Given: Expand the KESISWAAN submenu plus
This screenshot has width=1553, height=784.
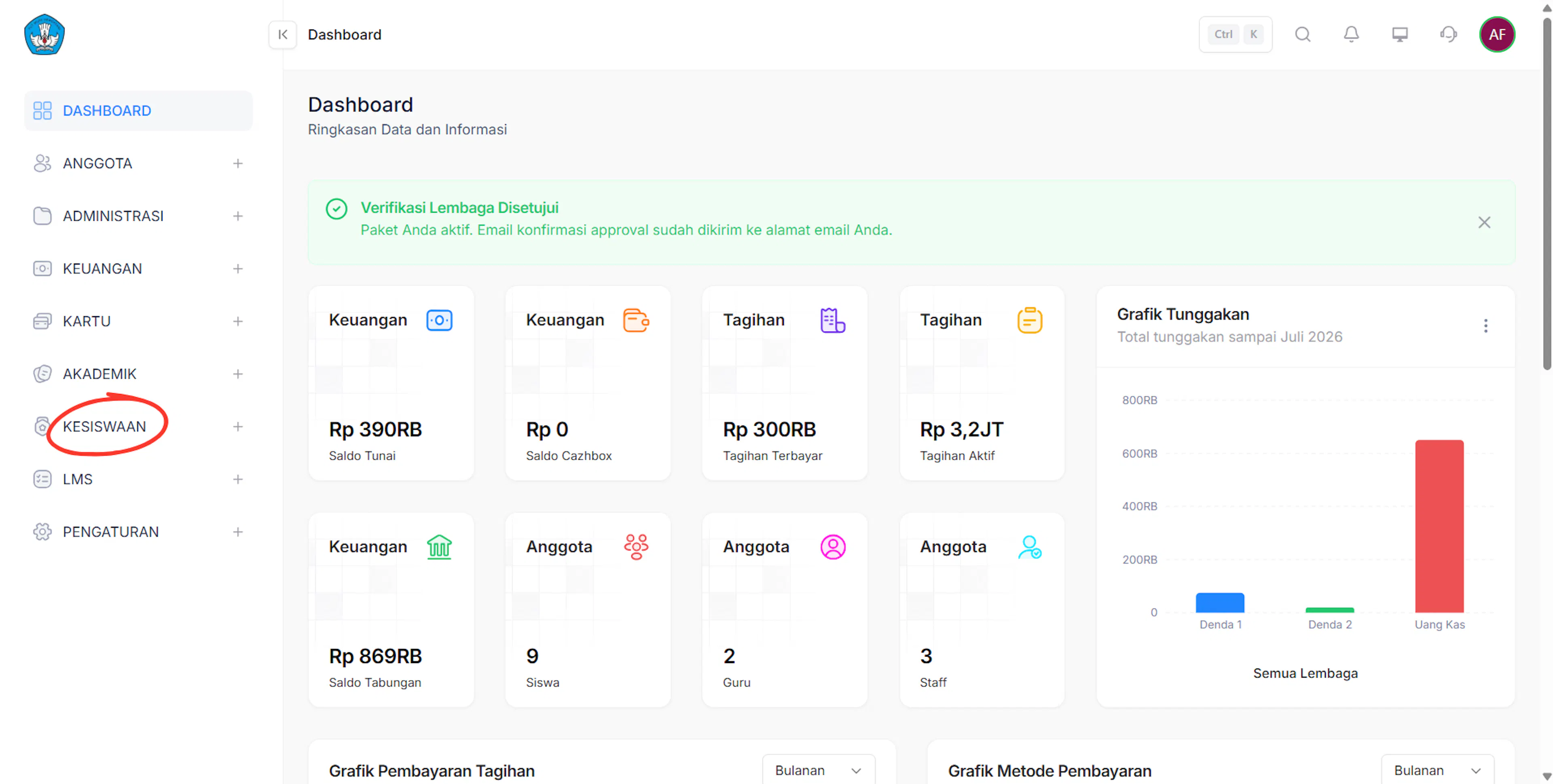Looking at the screenshot, I should (x=238, y=427).
